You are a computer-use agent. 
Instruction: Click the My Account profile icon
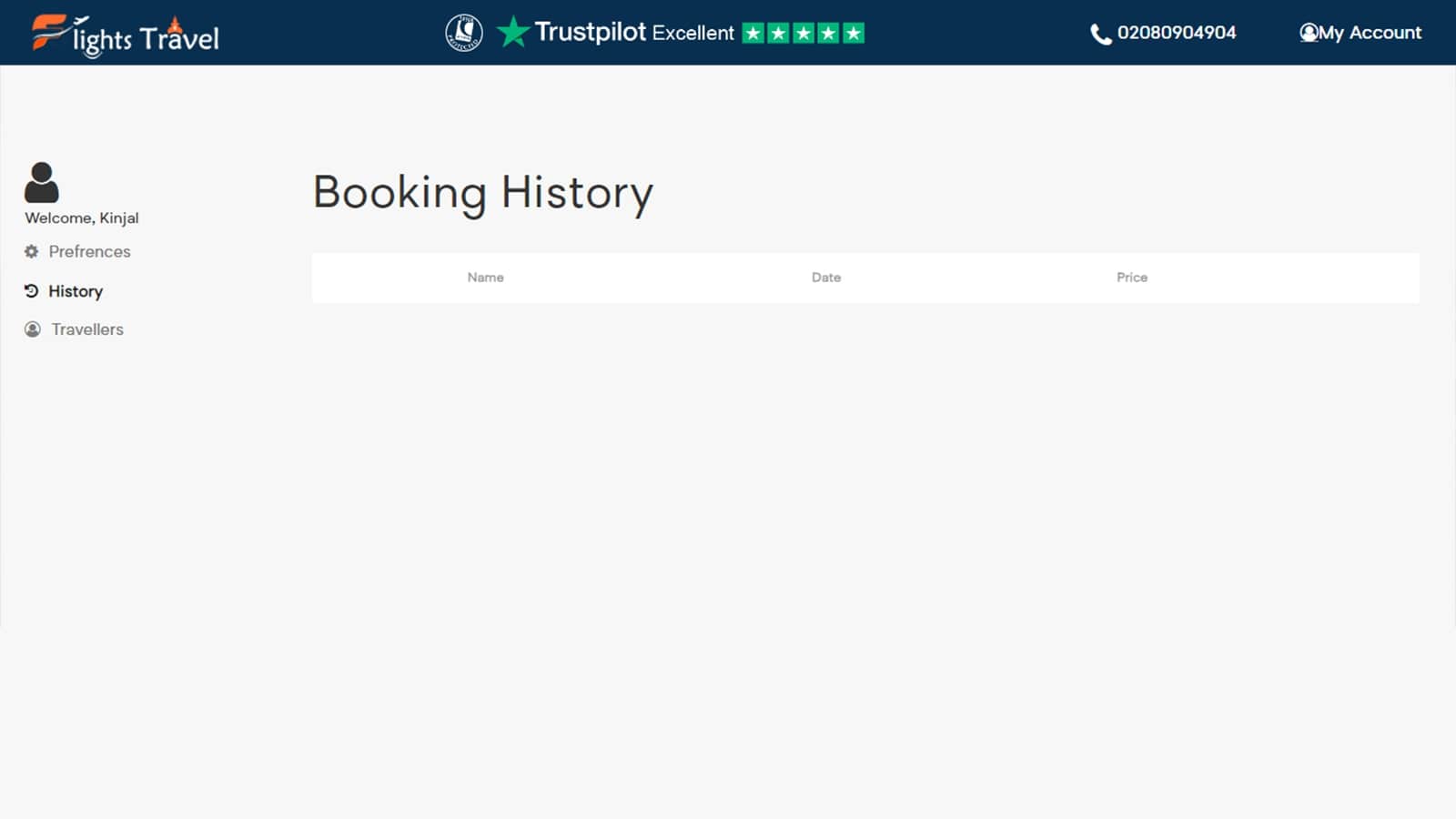[1309, 33]
